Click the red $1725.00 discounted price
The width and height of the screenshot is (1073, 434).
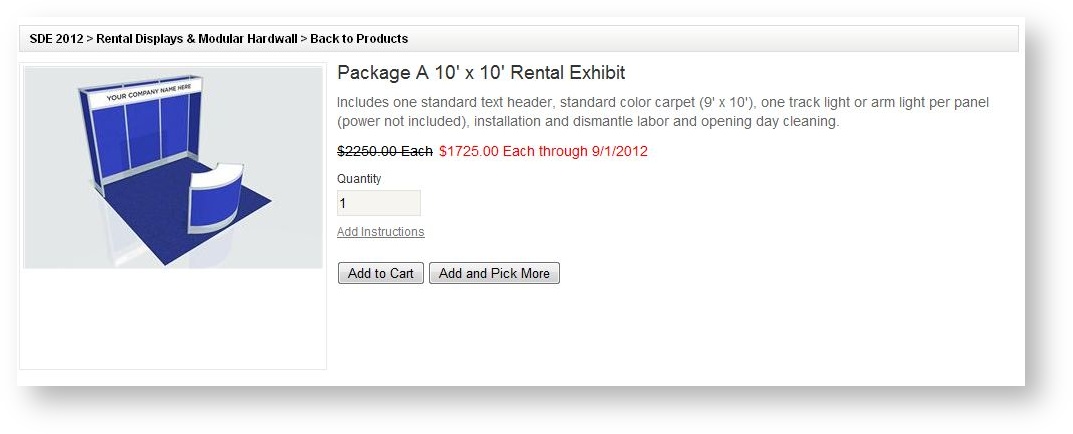[543, 152]
